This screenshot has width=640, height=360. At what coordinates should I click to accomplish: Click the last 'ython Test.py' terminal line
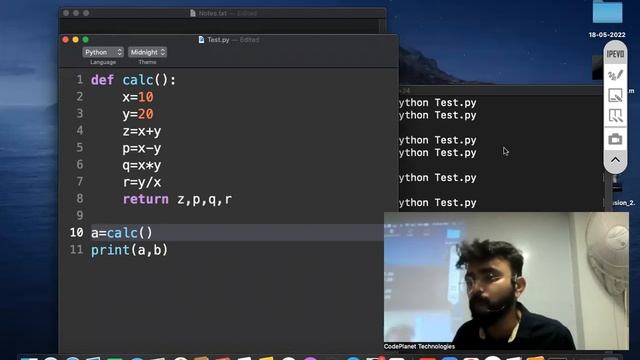[438, 202]
